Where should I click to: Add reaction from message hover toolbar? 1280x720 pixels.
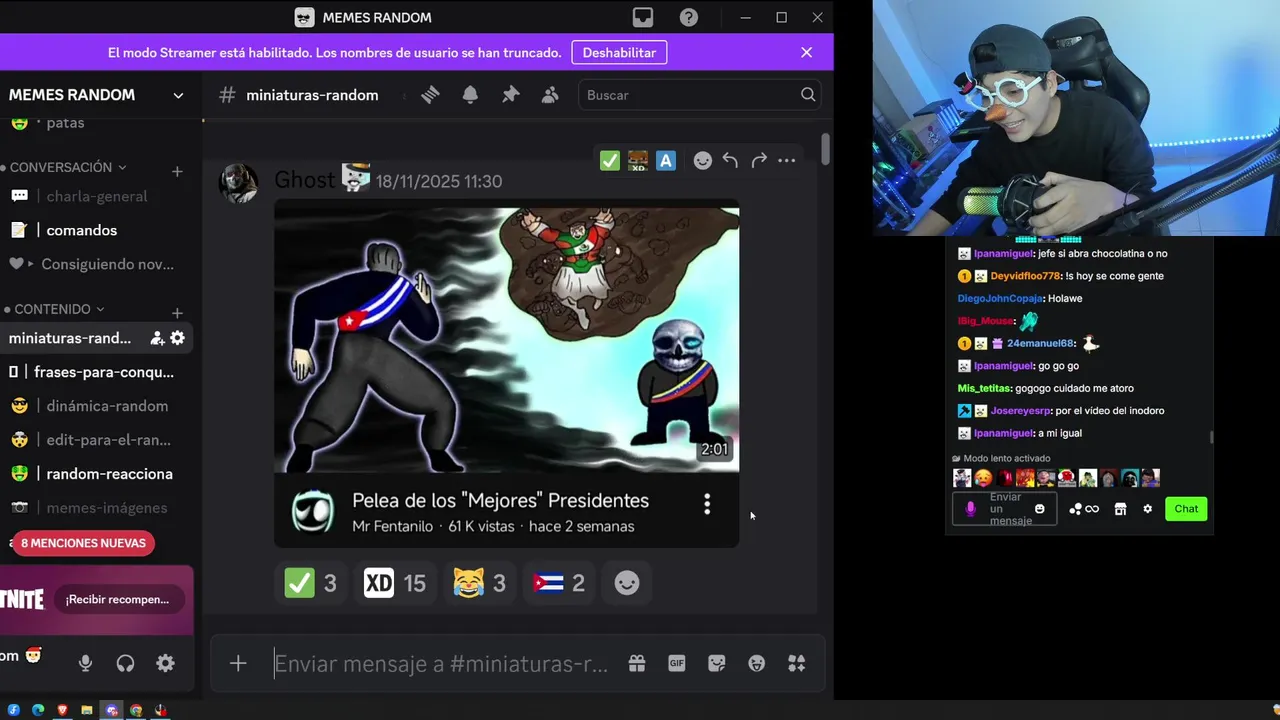[x=703, y=160]
